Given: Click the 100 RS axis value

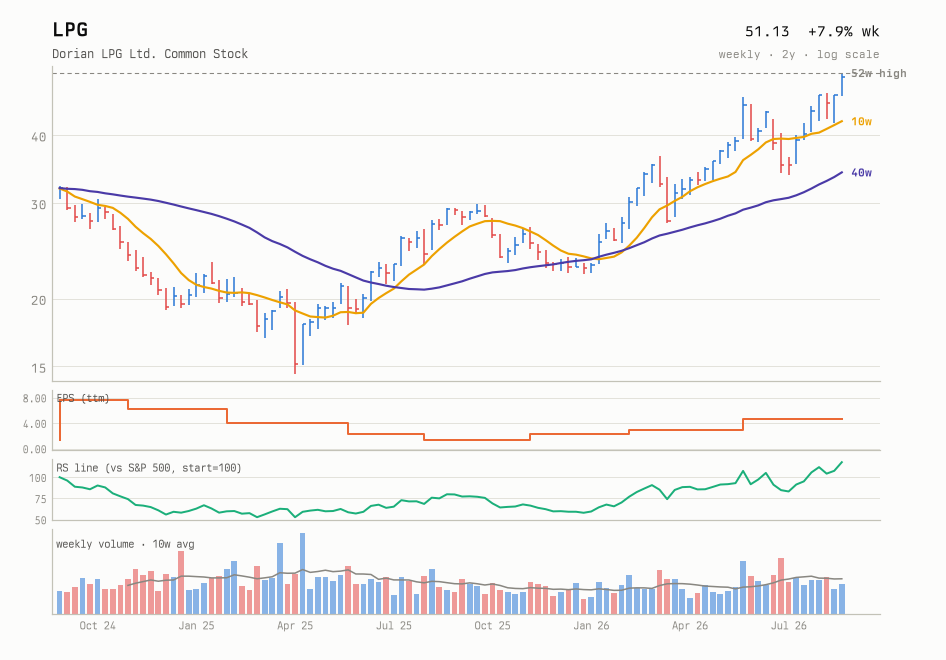Looking at the screenshot, I should click(37, 478).
